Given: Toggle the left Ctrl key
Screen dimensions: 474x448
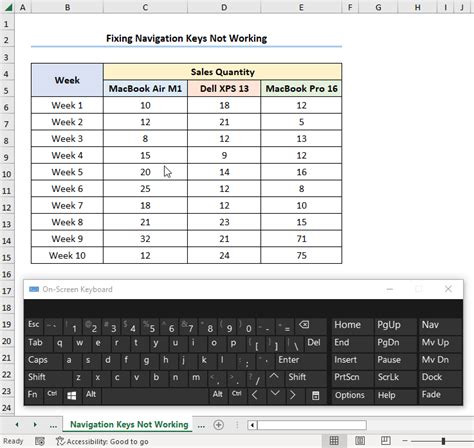Looking at the screenshot, I should tap(53, 395).
